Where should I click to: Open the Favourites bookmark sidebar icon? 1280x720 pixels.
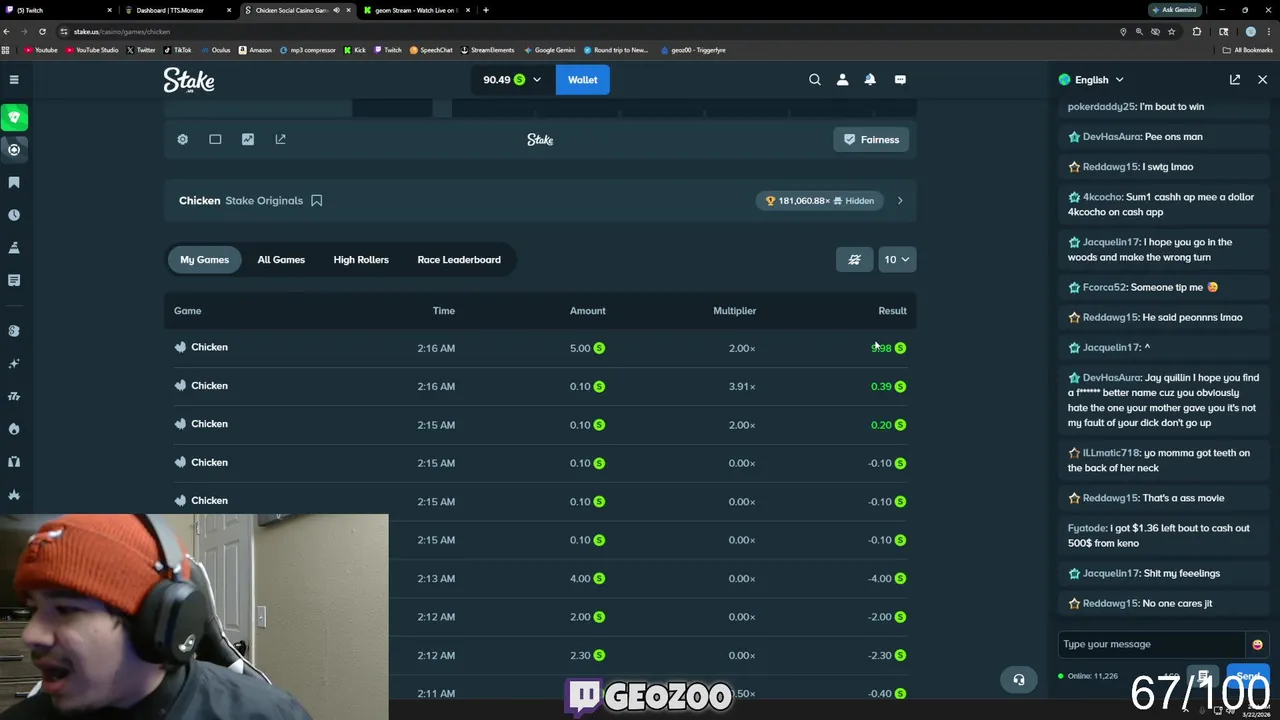pyautogui.click(x=14, y=182)
